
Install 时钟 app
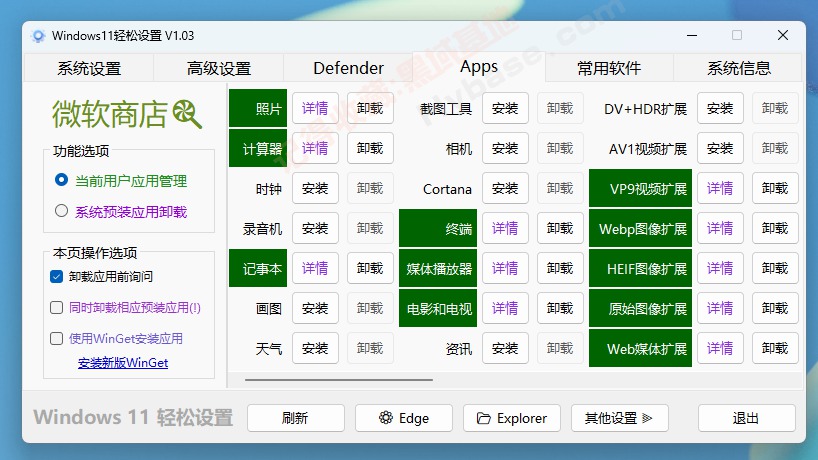[315, 188]
